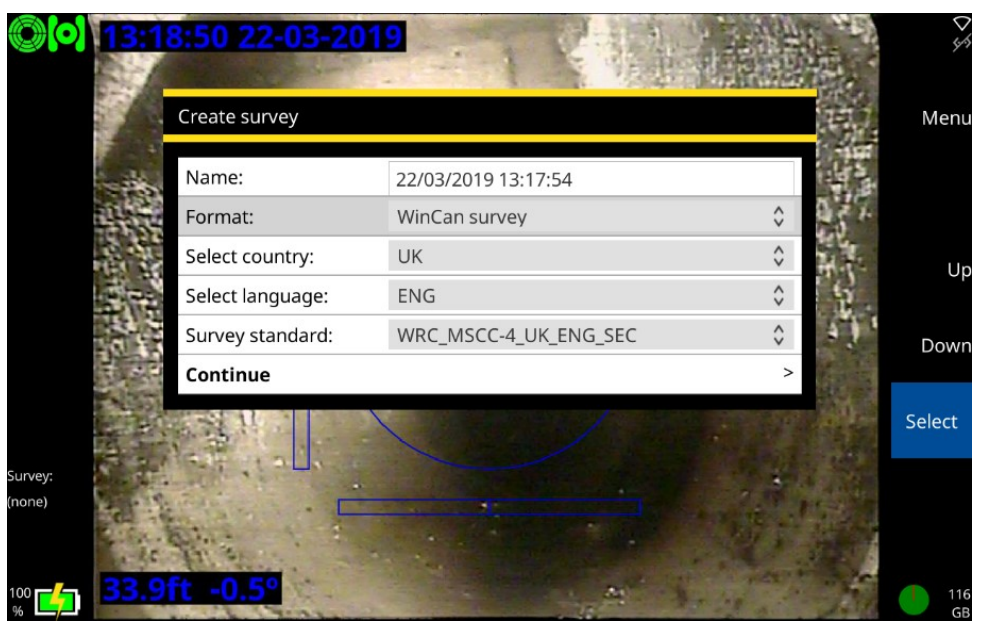The height and width of the screenshot is (632, 989).
Task: Click the lightning connection icon top-right
Action: coord(961,42)
